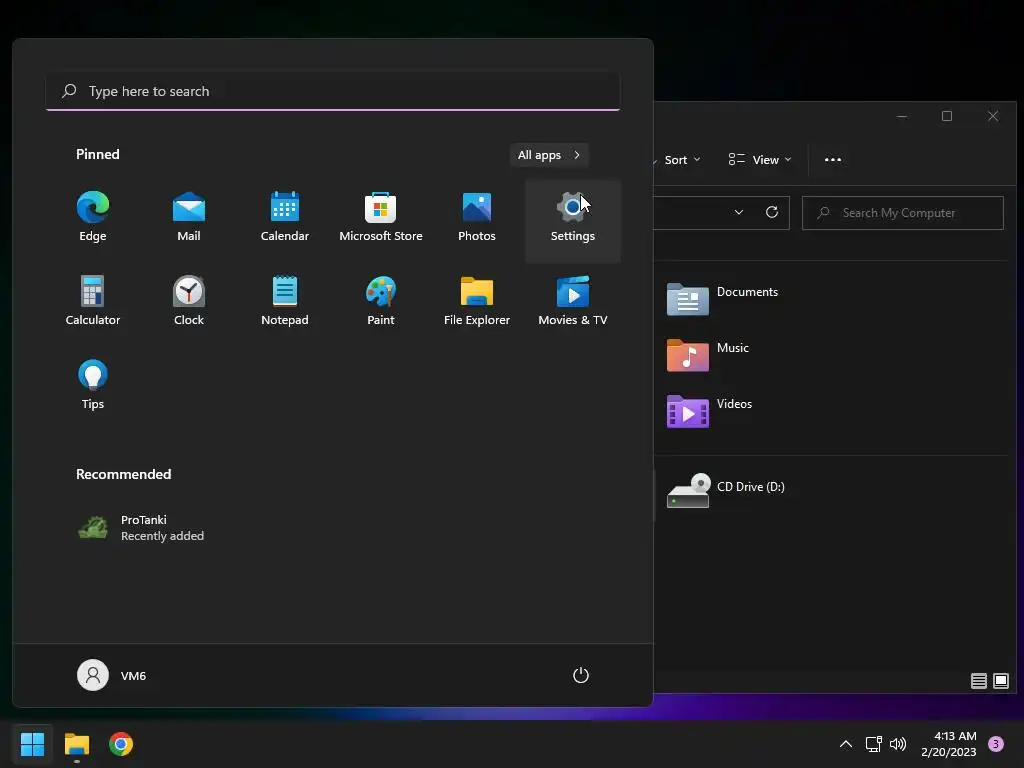This screenshot has width=1024, height=768.
Task: Show hidden system tray icons
Action: tap(846, 744)
